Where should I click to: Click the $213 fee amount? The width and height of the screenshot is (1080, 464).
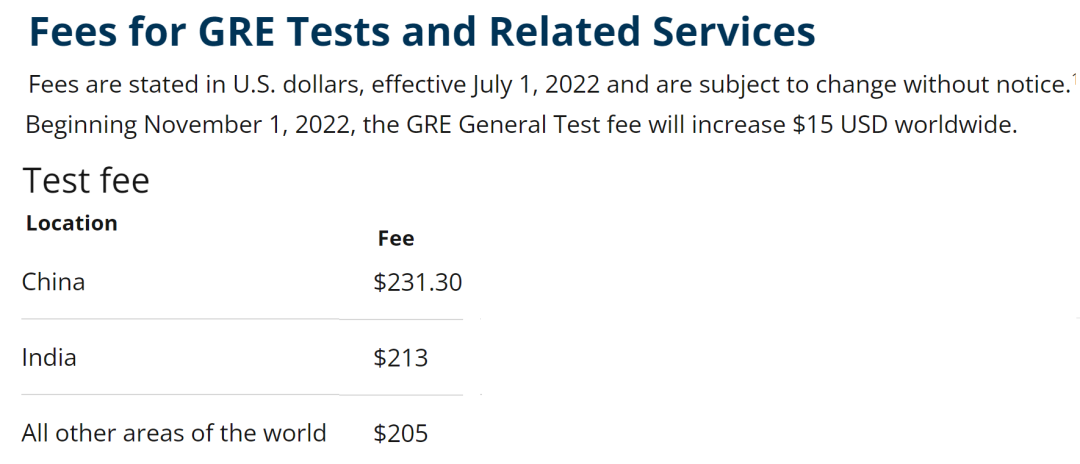[x=400, y=358]
